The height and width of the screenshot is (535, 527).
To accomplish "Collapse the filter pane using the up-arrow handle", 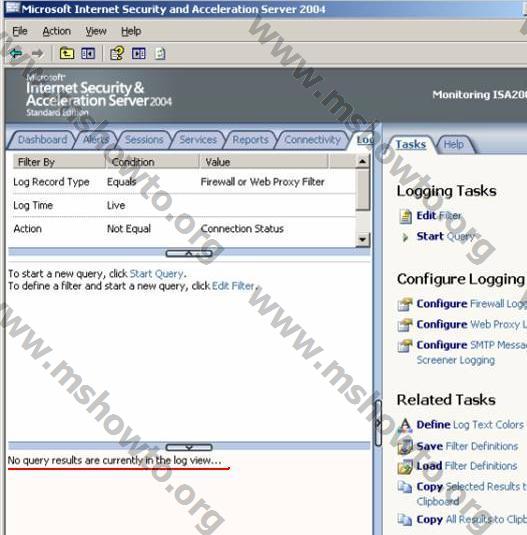I will coord(189,254).
